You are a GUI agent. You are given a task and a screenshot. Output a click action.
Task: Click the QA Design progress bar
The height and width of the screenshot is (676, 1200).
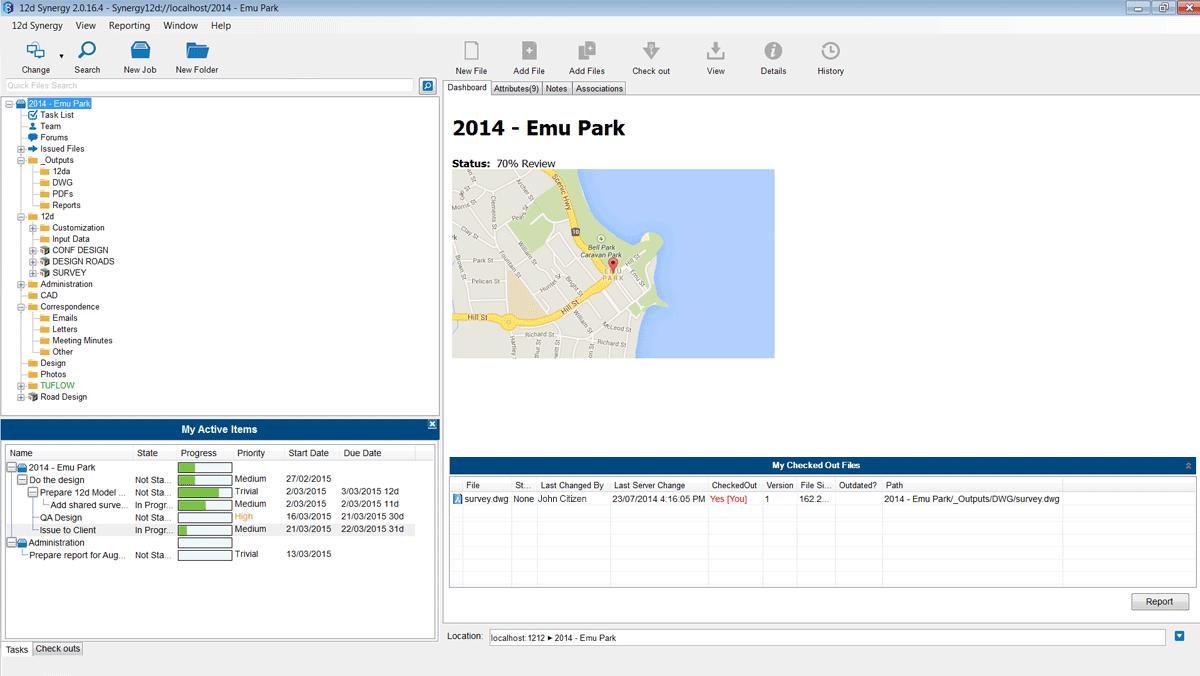click(x=205, y=517)
